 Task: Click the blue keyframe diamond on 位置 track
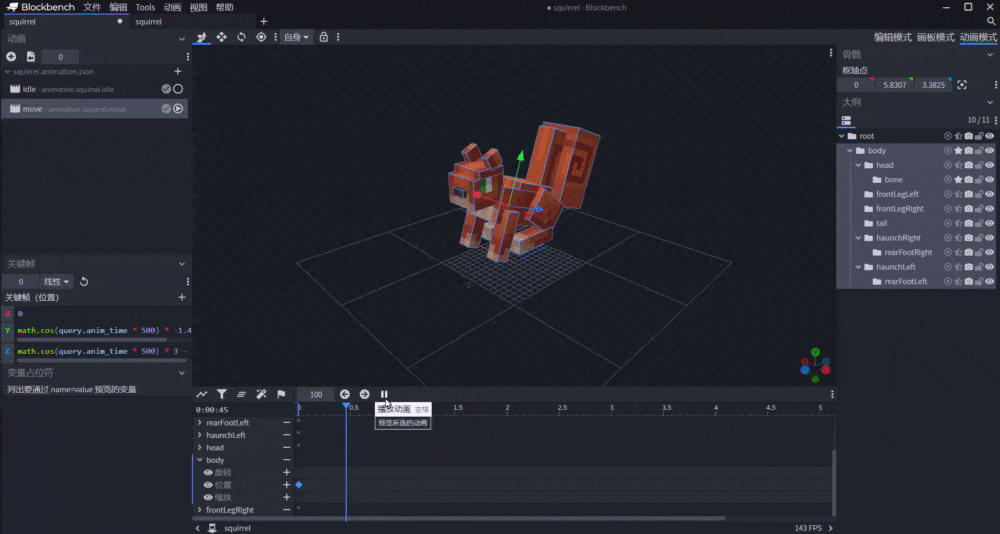[x=298, y=485]
